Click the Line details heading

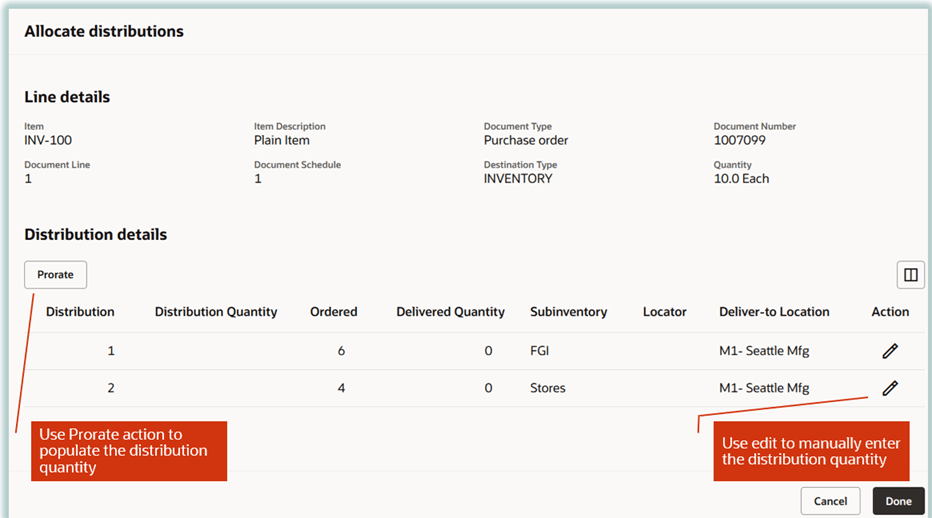pyautogui.click(x=67, y=97)
